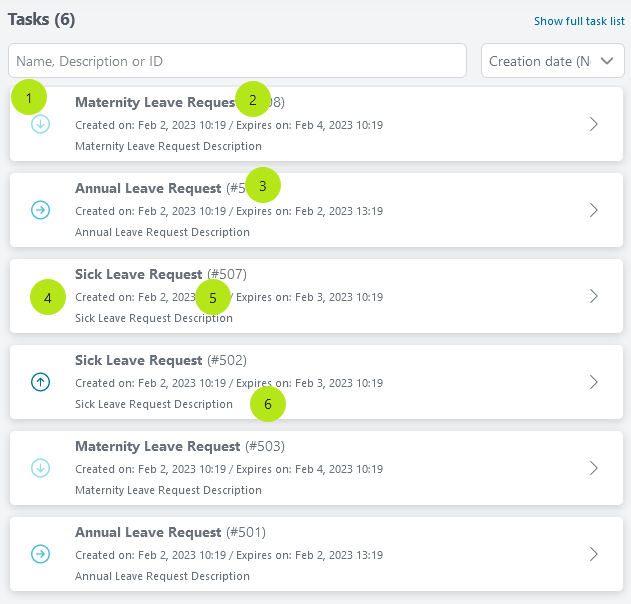Click the right-arrow icon on the first Annual Leave Request
Viewport: 631px width, 604px height.
41,210
